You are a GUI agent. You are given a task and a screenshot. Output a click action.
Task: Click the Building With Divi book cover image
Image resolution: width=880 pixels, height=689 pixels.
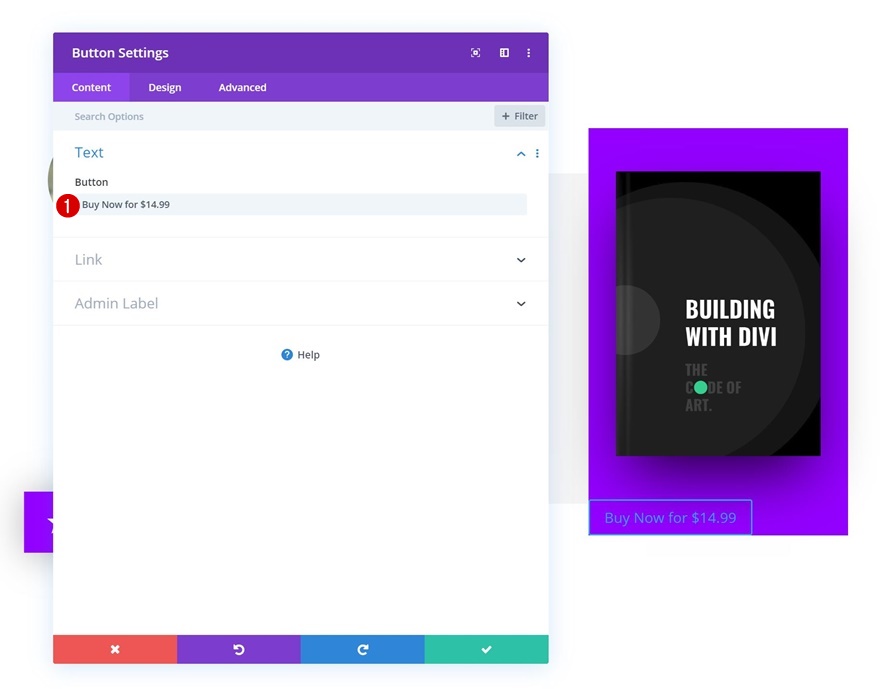(x=718, y=314)
